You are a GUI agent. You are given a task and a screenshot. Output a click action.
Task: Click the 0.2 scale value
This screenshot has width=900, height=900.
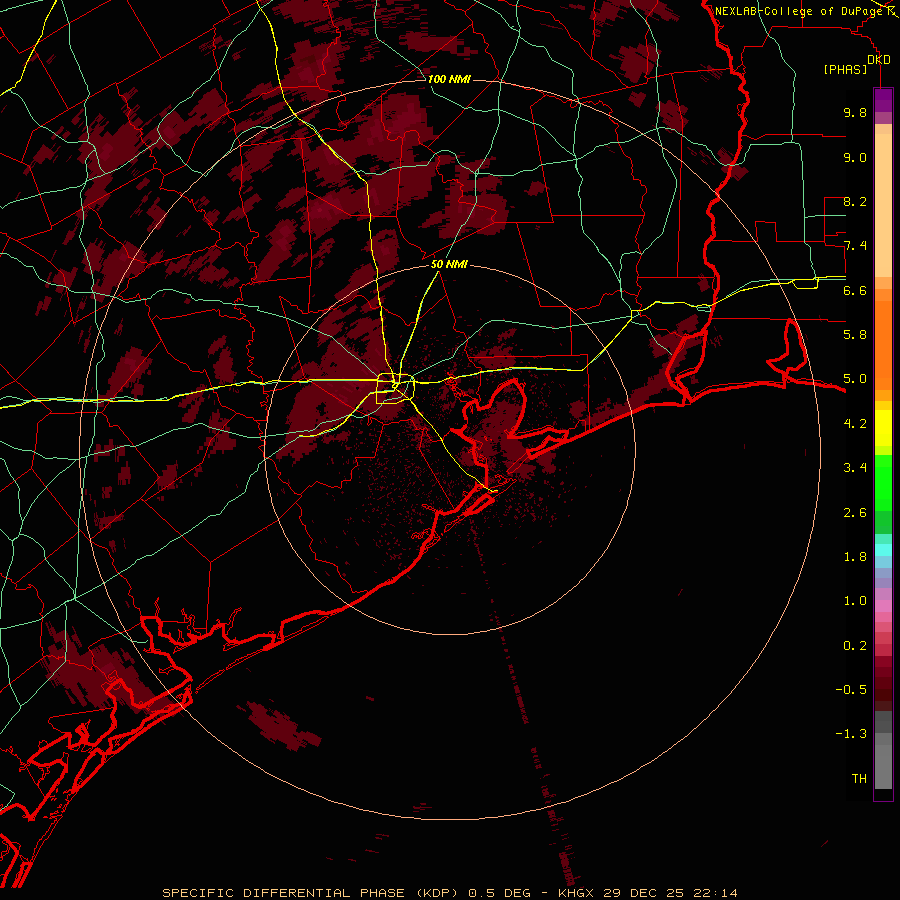[855, 645]
